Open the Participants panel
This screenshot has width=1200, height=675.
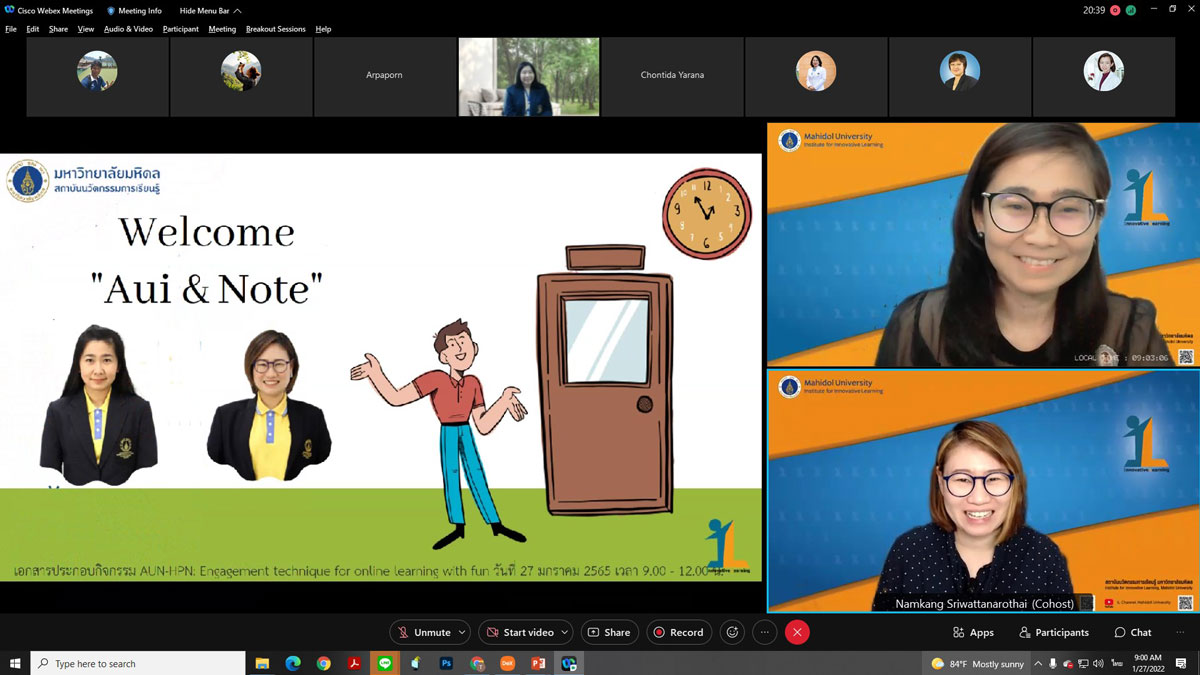[x=1053, y=632]
